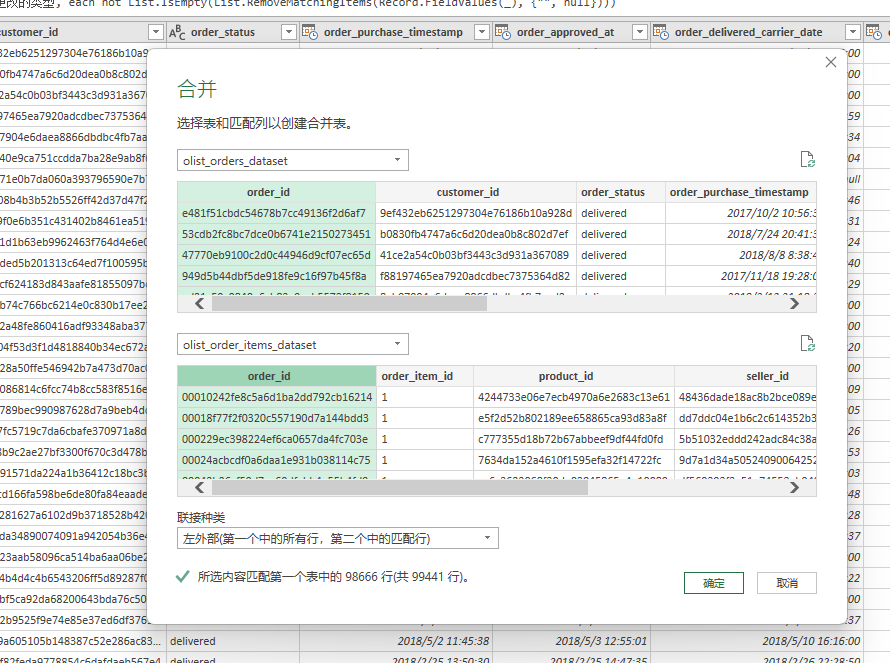Click cell 00010242fe8c5a6d1ba2dd792cb16214

277,397
